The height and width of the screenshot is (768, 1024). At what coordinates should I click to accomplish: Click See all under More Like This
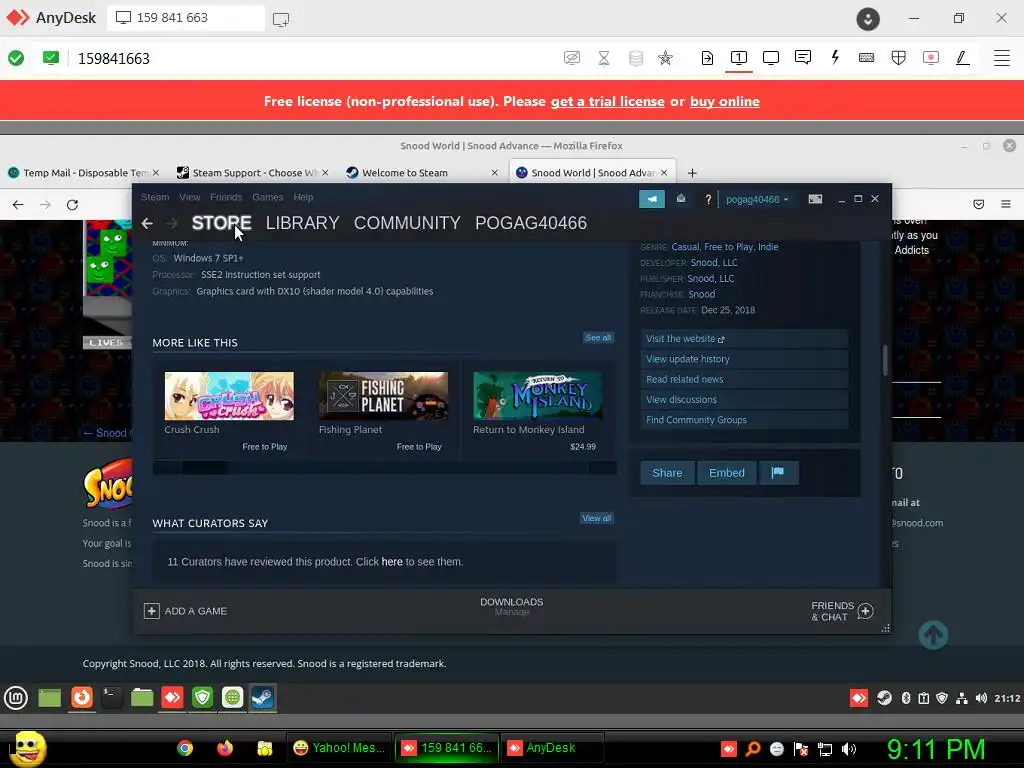click(x=598, y=338)
